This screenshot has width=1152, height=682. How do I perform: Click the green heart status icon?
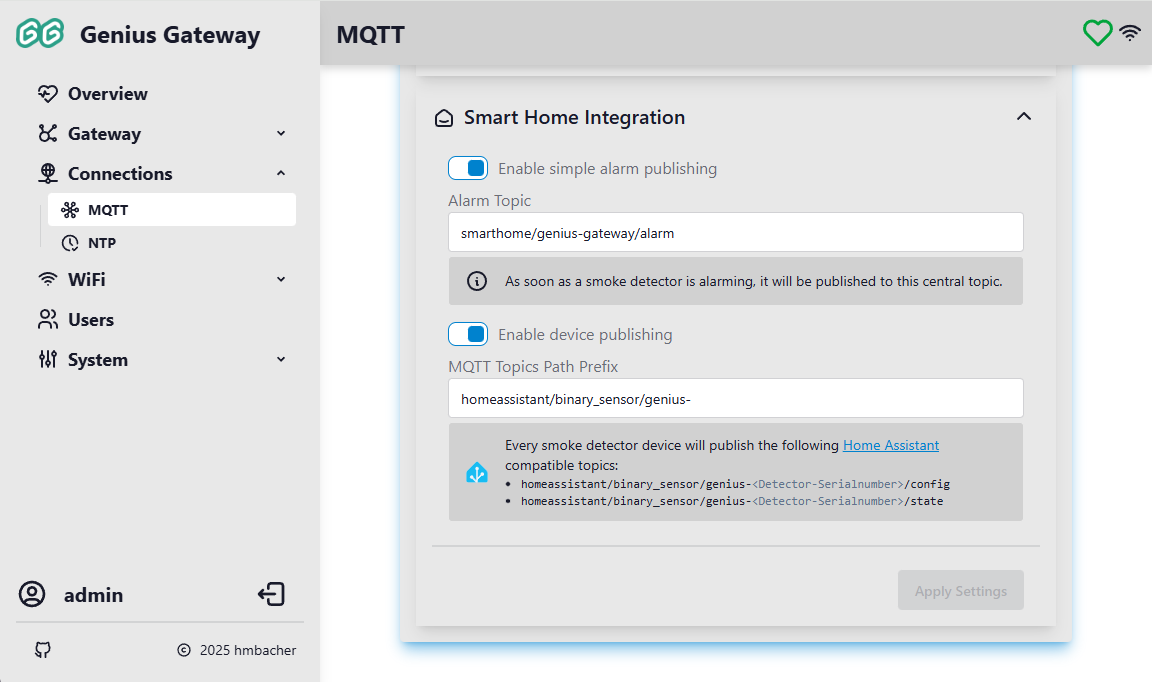[1097, 33]
